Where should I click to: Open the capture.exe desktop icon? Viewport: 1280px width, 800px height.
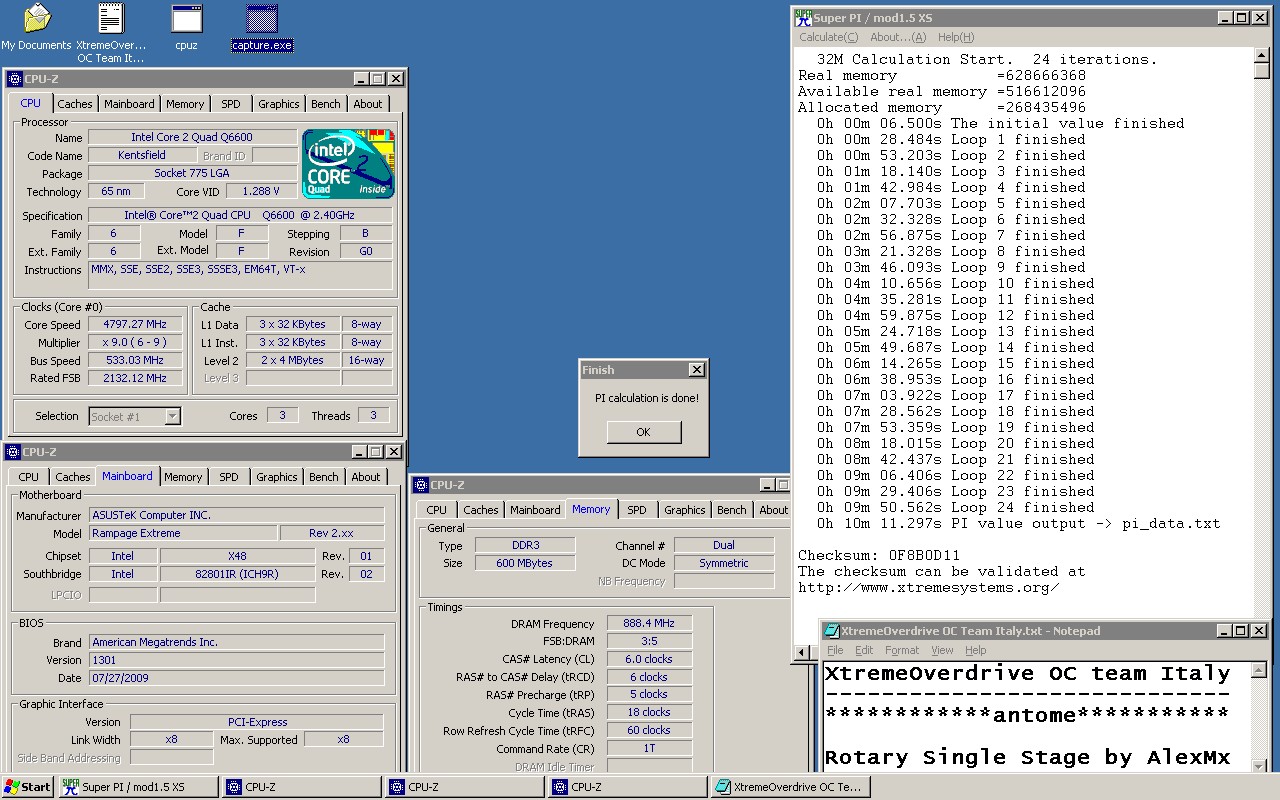[x=262, y=27]
